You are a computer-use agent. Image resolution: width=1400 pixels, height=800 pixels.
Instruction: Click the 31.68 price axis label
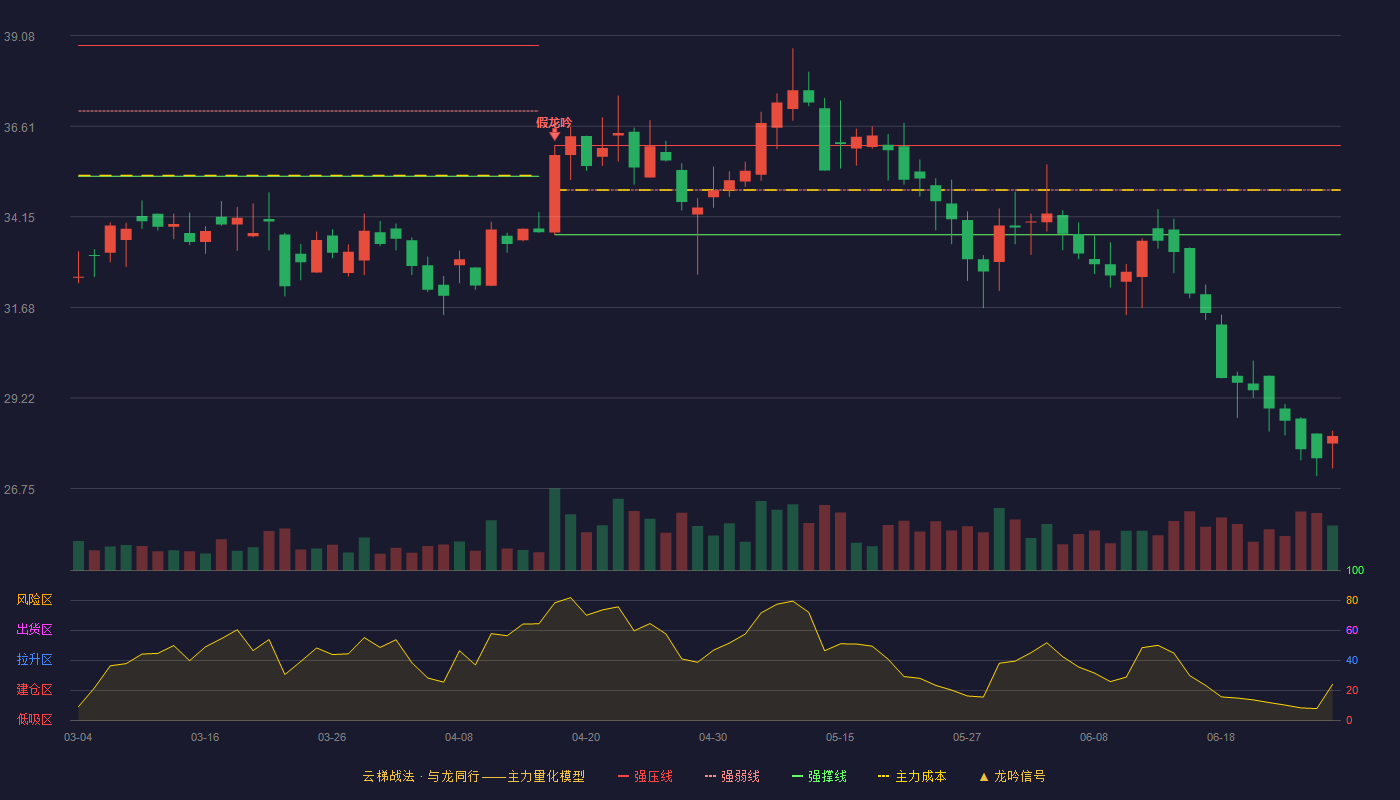pyautogui.click(x=19, y=309)
